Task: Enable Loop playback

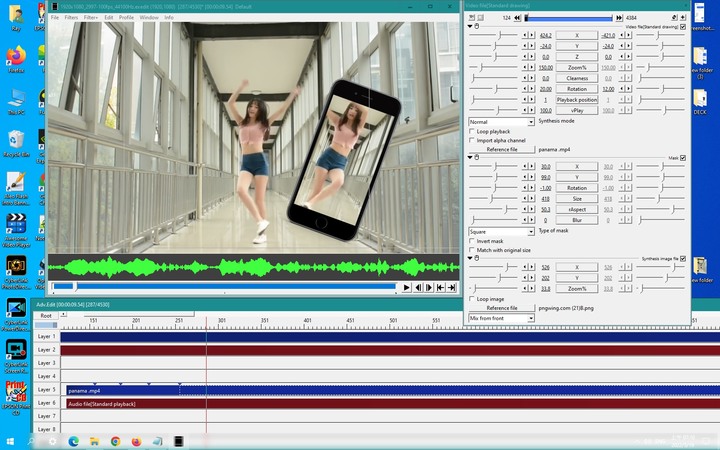Action: pyautogui.click(x=472, y=131)
